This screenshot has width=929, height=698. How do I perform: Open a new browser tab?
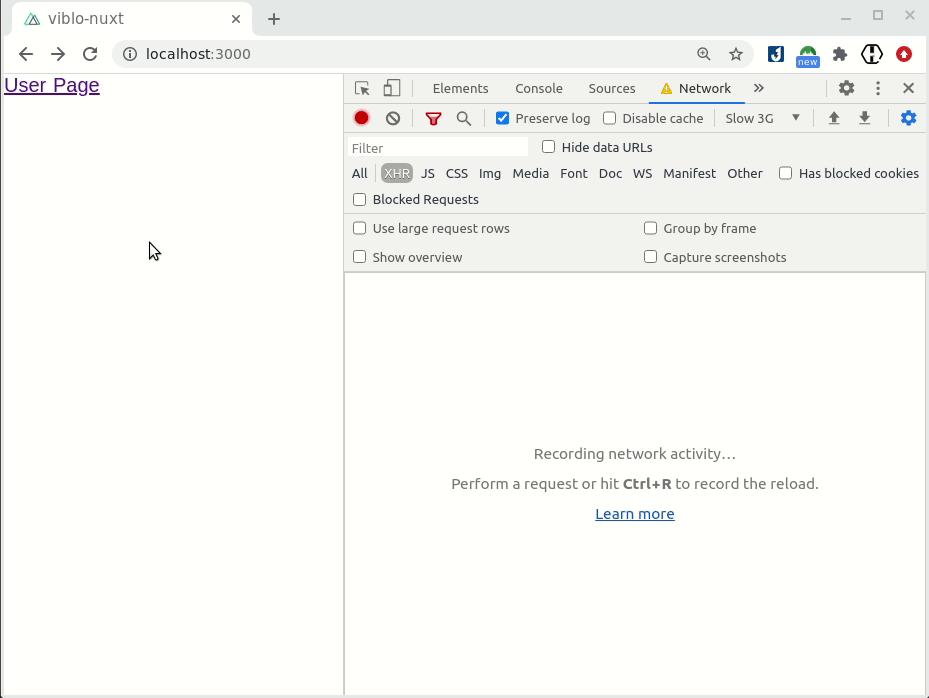pos(274,19)
